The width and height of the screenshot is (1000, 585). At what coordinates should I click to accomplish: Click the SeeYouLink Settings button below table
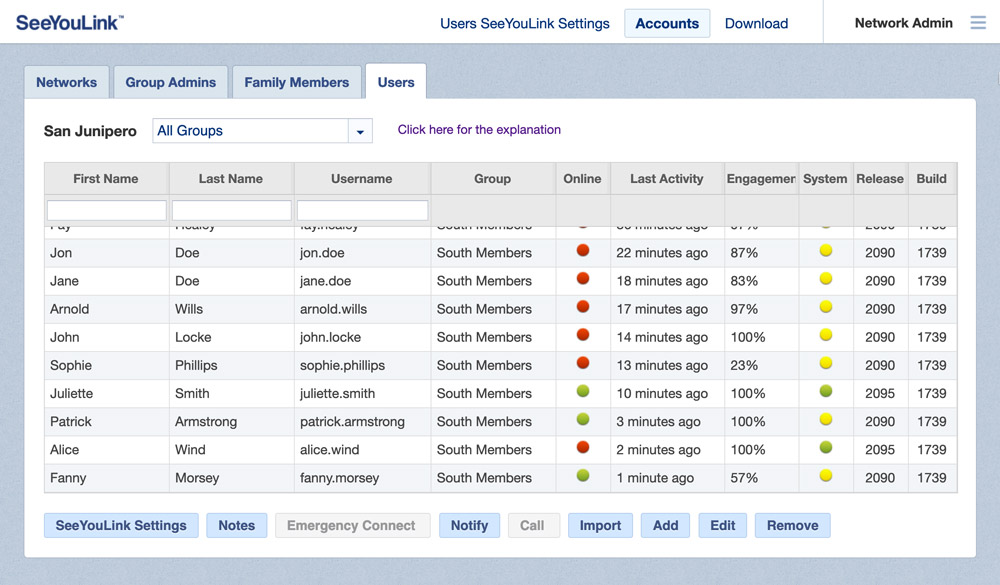121,526
